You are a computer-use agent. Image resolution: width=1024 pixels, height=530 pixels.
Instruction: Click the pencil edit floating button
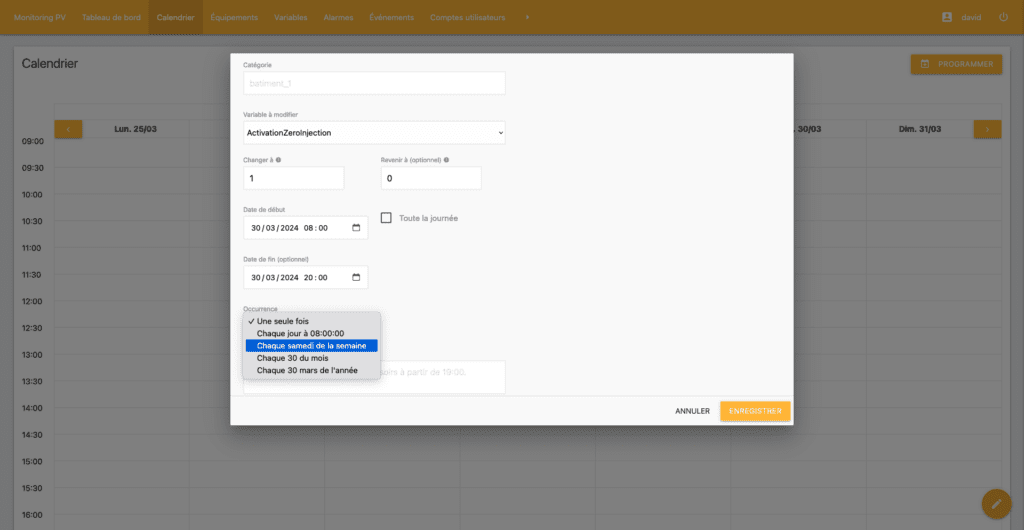[996, 503]
